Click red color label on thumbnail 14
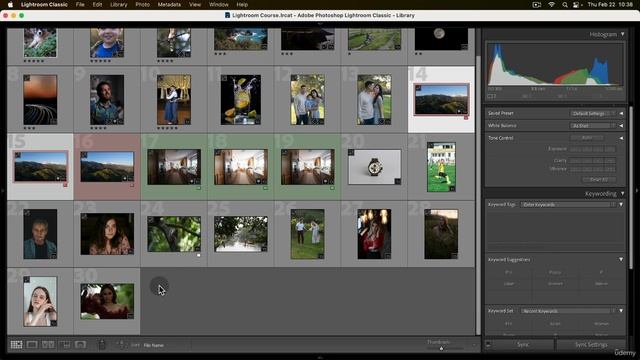This screenshot has width=640, height=360. coord(466,118)
